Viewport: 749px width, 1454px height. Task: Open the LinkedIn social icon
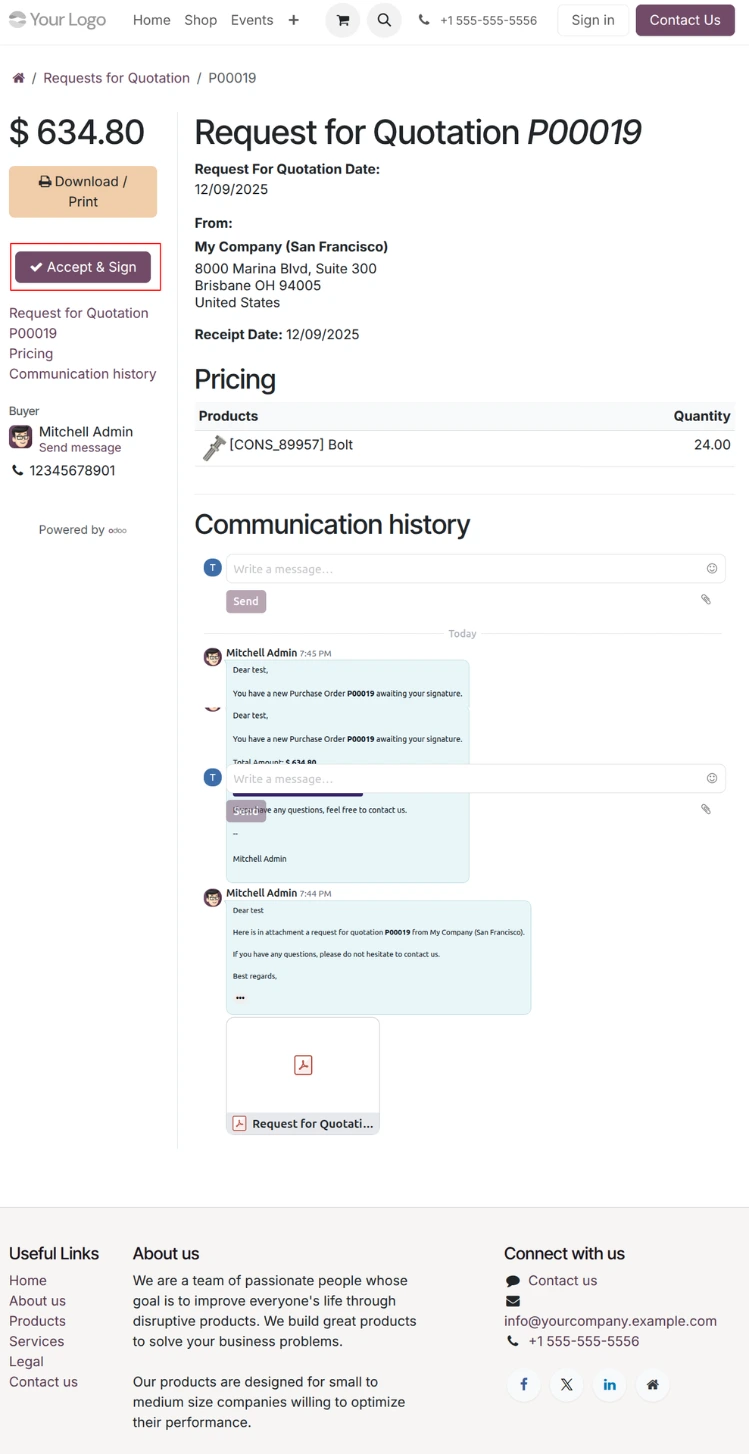[609, 1384]
